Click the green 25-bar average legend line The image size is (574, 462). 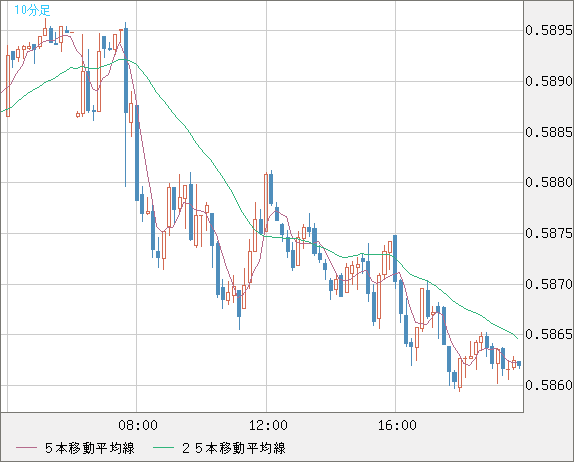click(163, 448)
